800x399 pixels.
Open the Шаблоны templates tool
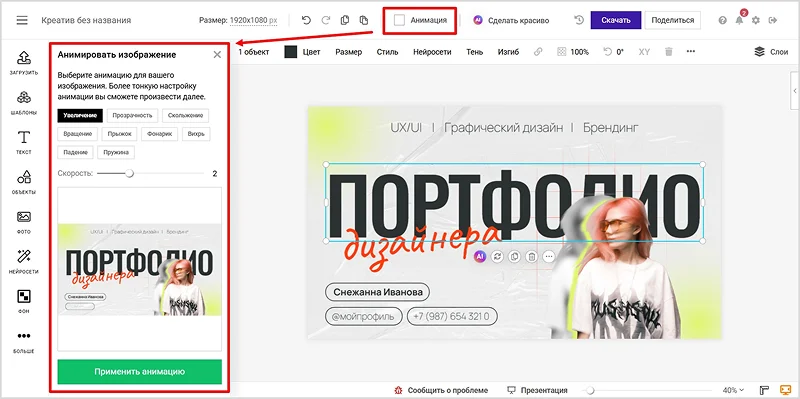tap(24, 103)
